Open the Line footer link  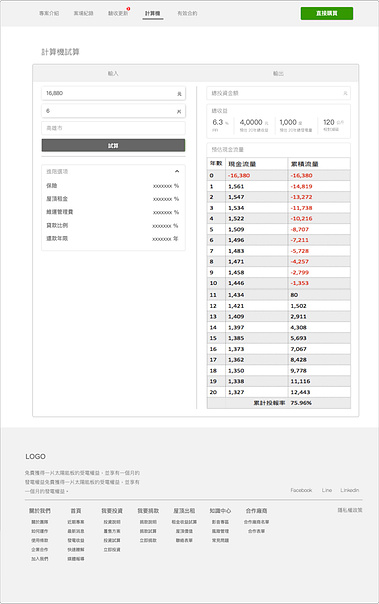pos(327,490)
